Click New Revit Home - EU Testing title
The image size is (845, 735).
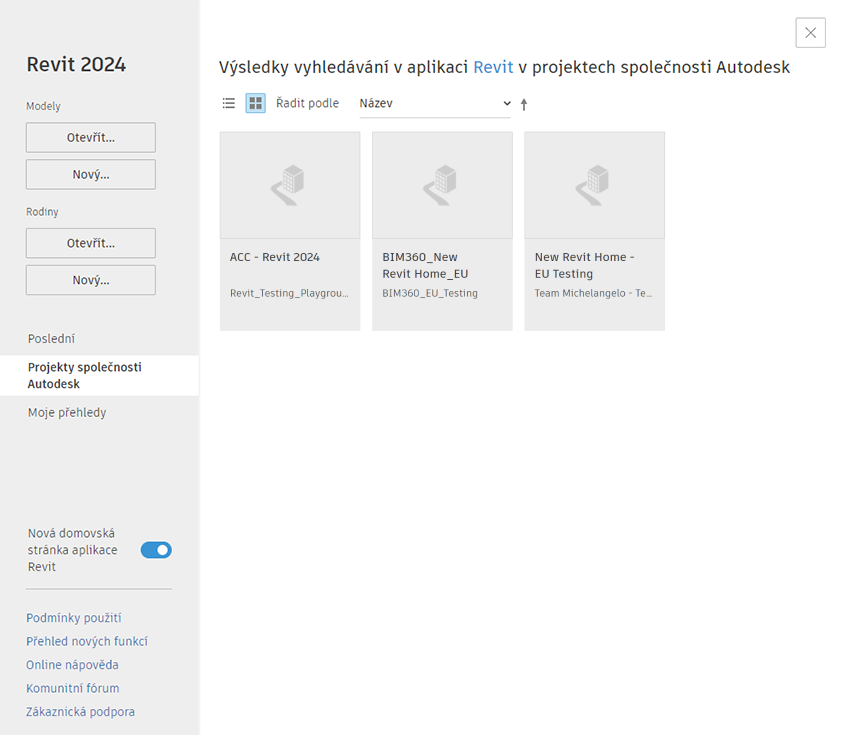coord(585,265)
